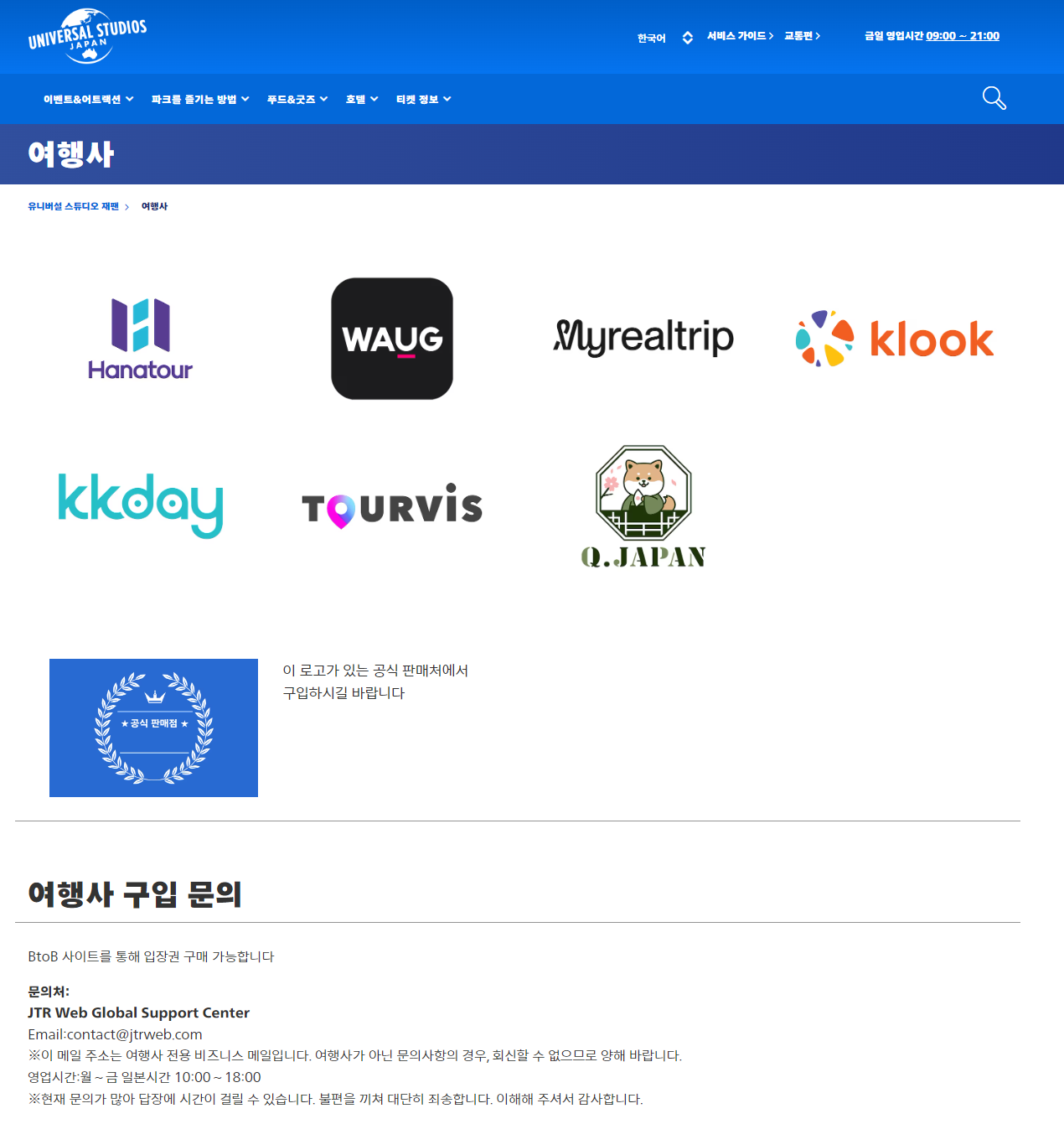Click the Email contact@jtrweb.com text
Image resolution: width=1064 pixels, height=1124 pixels.
click(x=115, y=1034)
